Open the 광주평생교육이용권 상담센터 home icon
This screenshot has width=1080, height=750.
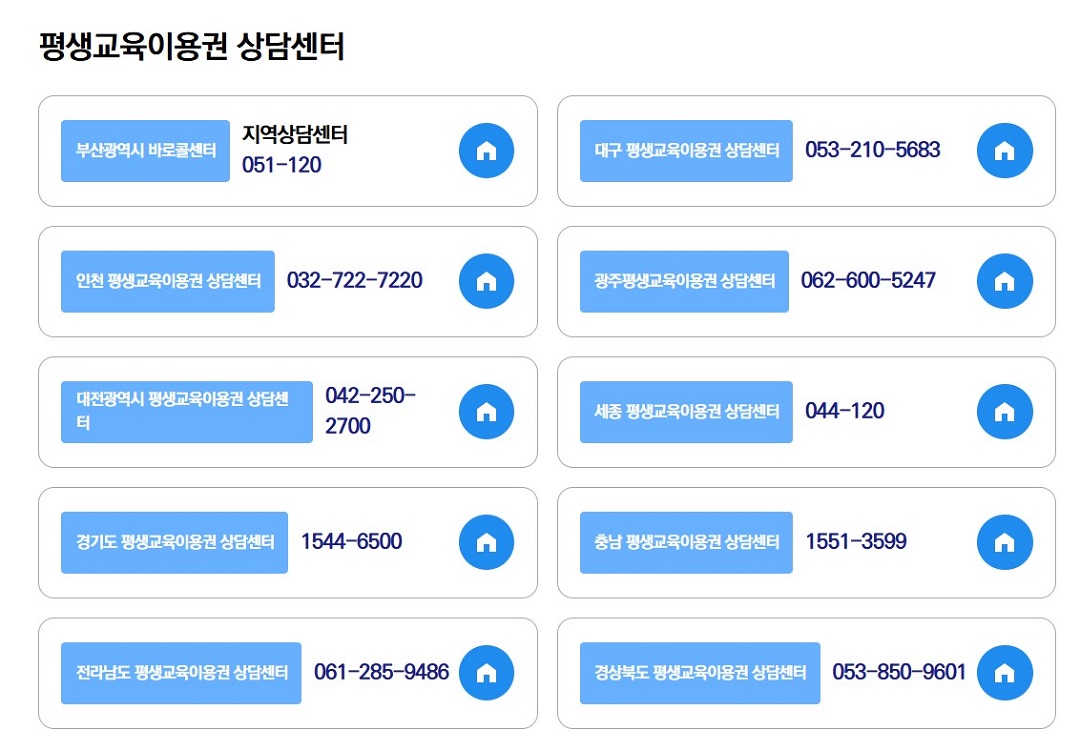pos(1005,281)
